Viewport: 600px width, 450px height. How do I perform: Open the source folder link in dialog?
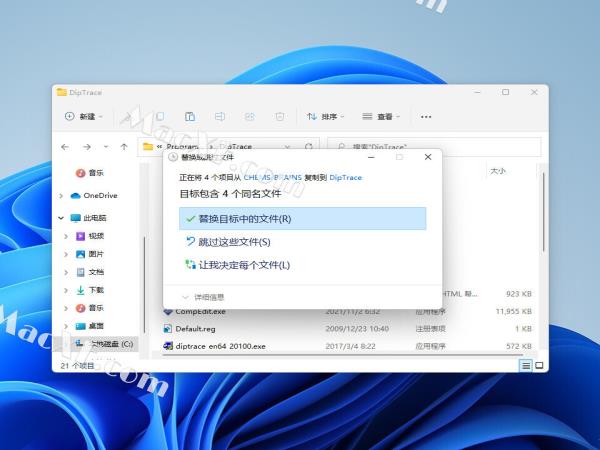272,178
